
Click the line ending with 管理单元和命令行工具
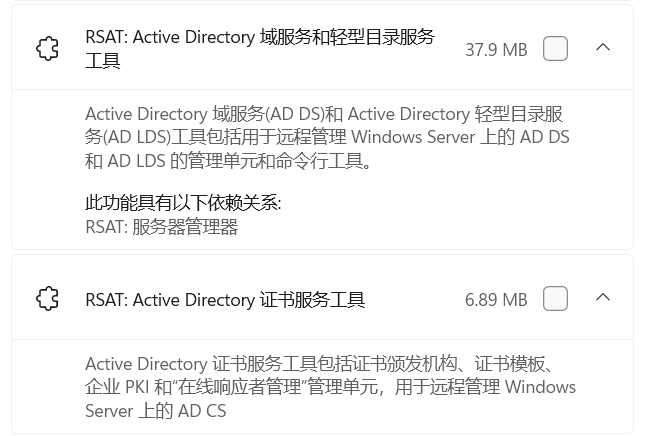(228, 160)
